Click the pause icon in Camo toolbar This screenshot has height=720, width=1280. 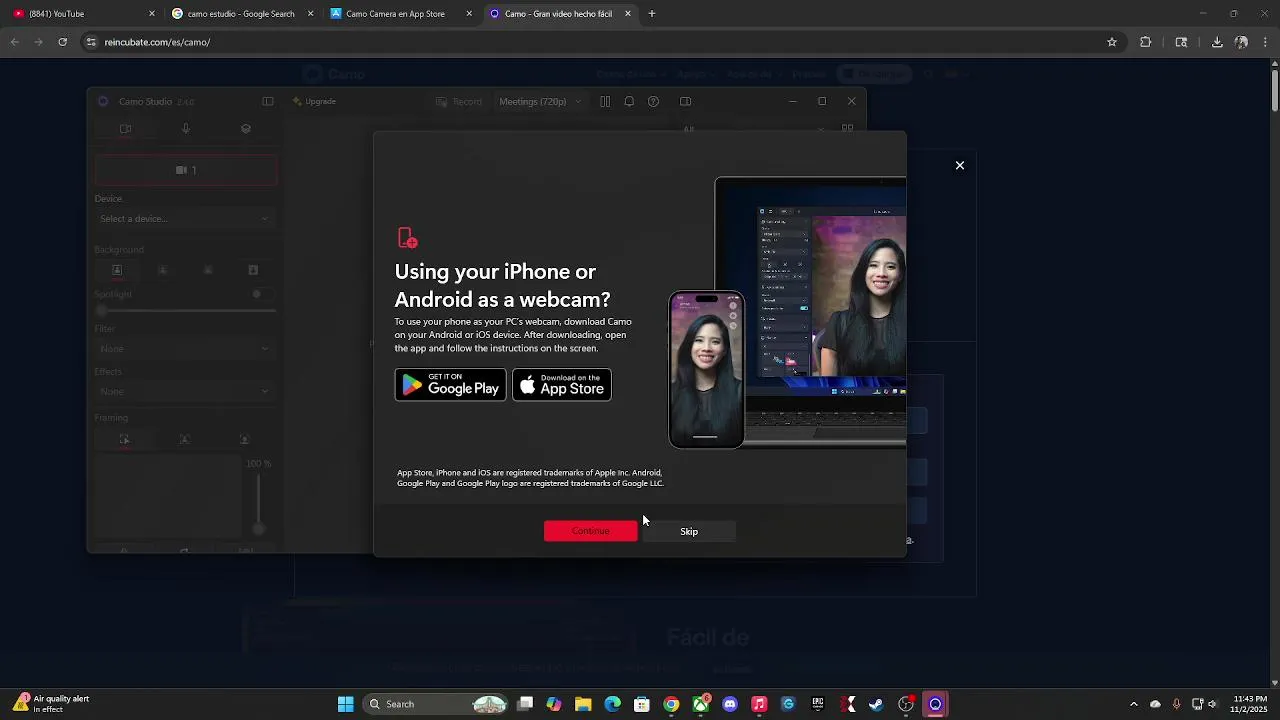point(605,101)
